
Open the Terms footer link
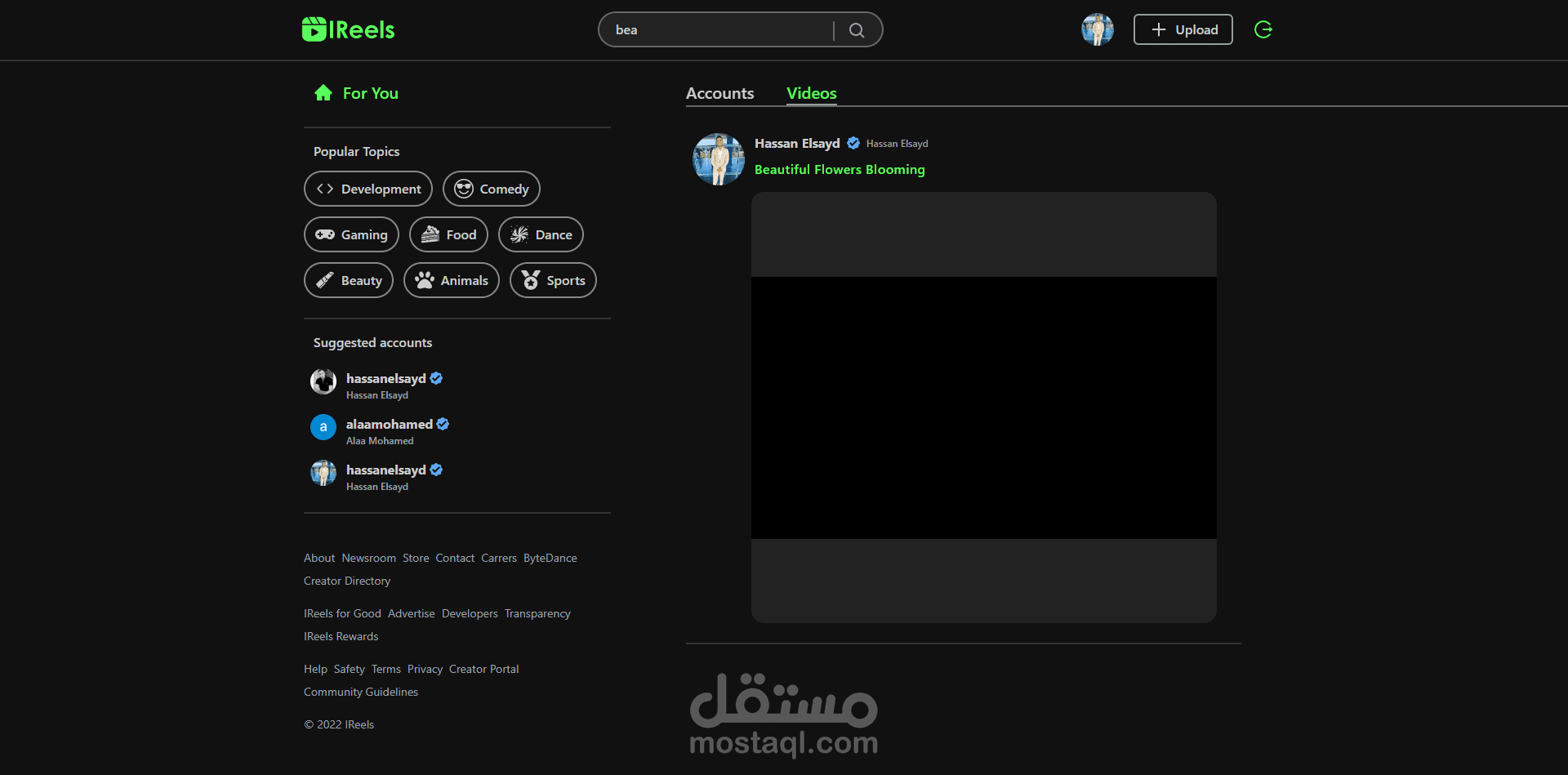pos(386,669)
